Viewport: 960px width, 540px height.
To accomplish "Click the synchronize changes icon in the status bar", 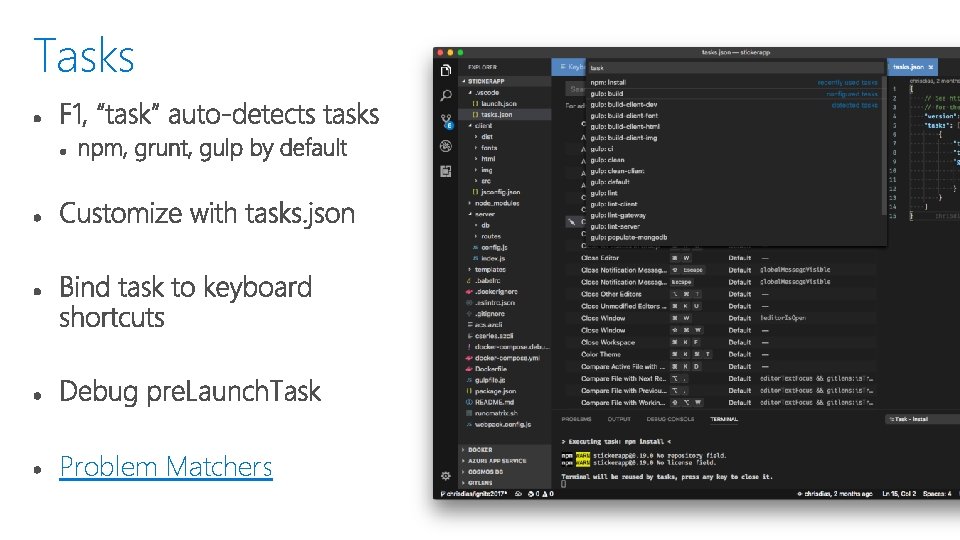I will [x=518, y=493].
